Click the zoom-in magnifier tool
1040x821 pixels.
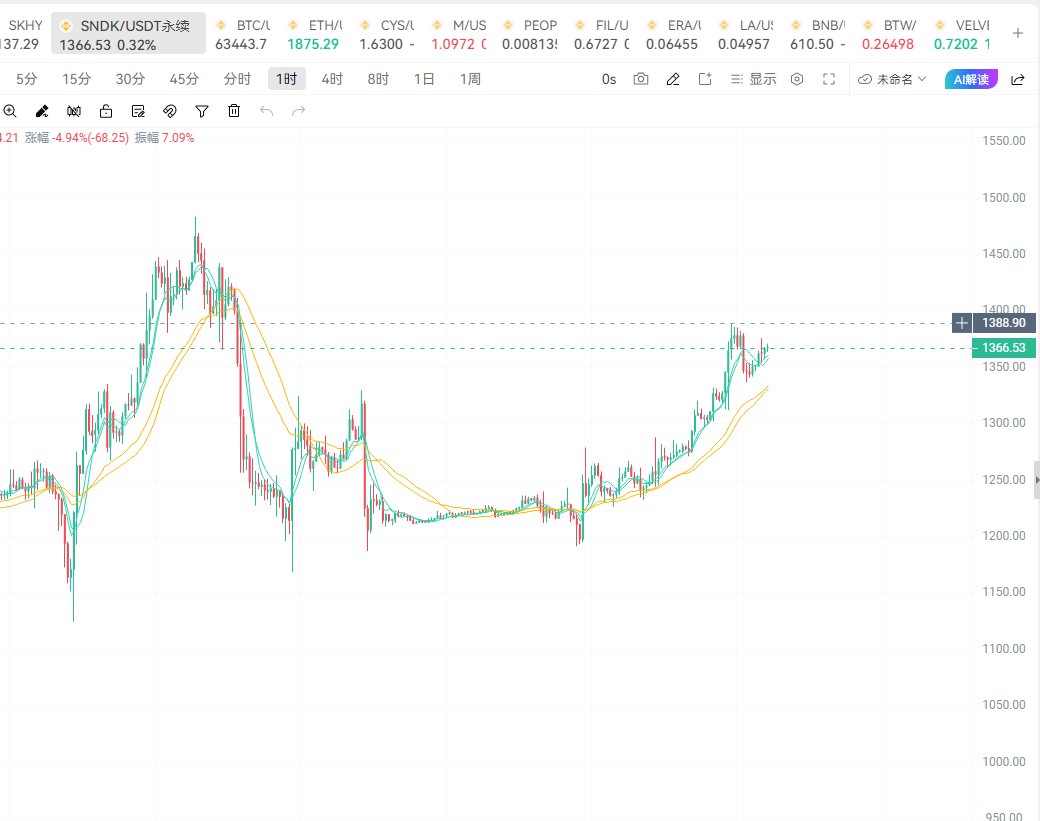point(10,111)
